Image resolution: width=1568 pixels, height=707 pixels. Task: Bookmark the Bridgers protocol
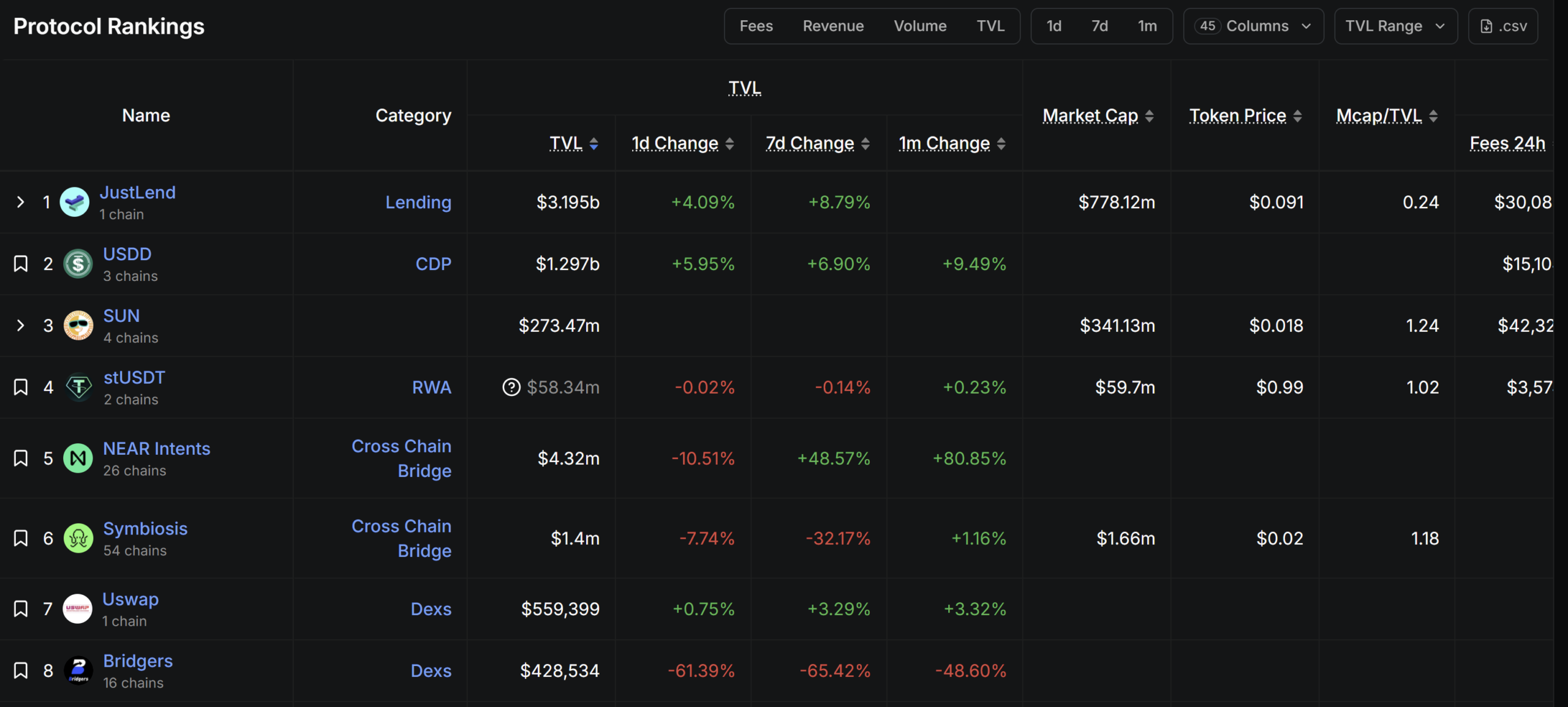[x=21, y=671]
